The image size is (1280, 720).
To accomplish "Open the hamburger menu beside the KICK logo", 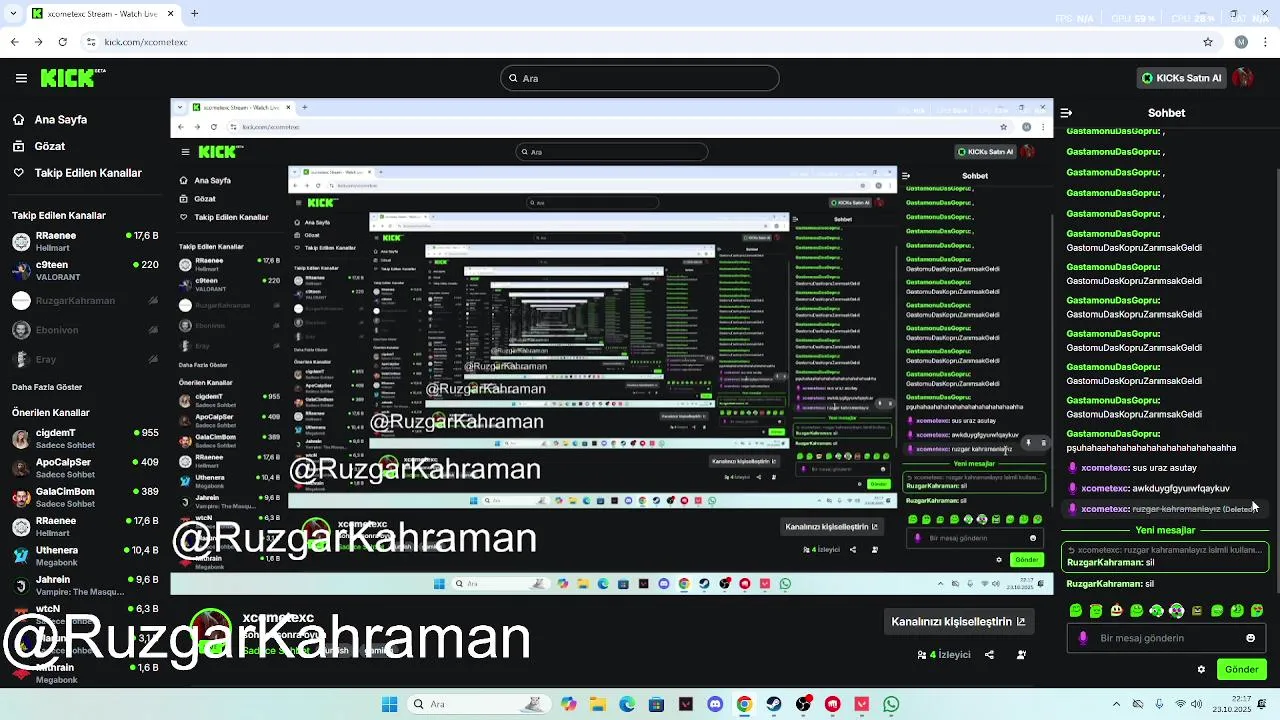I will (x=21, y=78).
